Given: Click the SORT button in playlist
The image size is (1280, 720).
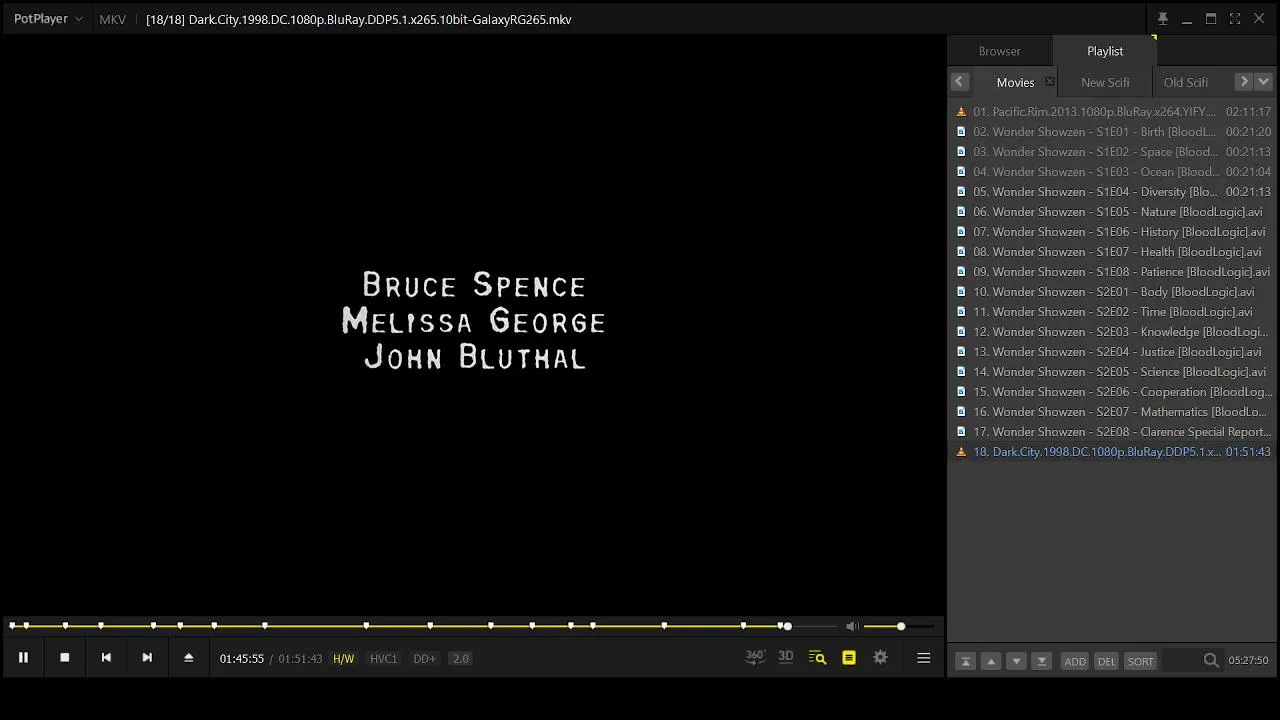Looking at the screenshot, I should point(1141,661).
